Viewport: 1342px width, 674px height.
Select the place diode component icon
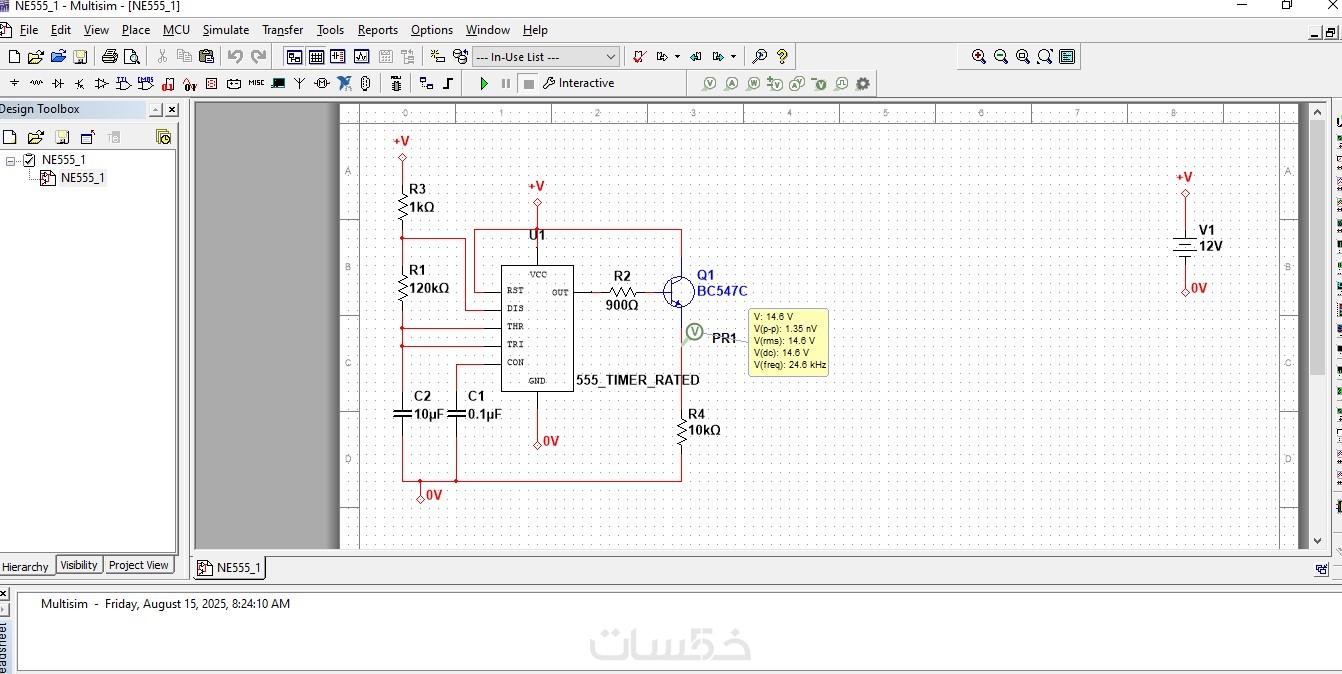tap(58, 84)
